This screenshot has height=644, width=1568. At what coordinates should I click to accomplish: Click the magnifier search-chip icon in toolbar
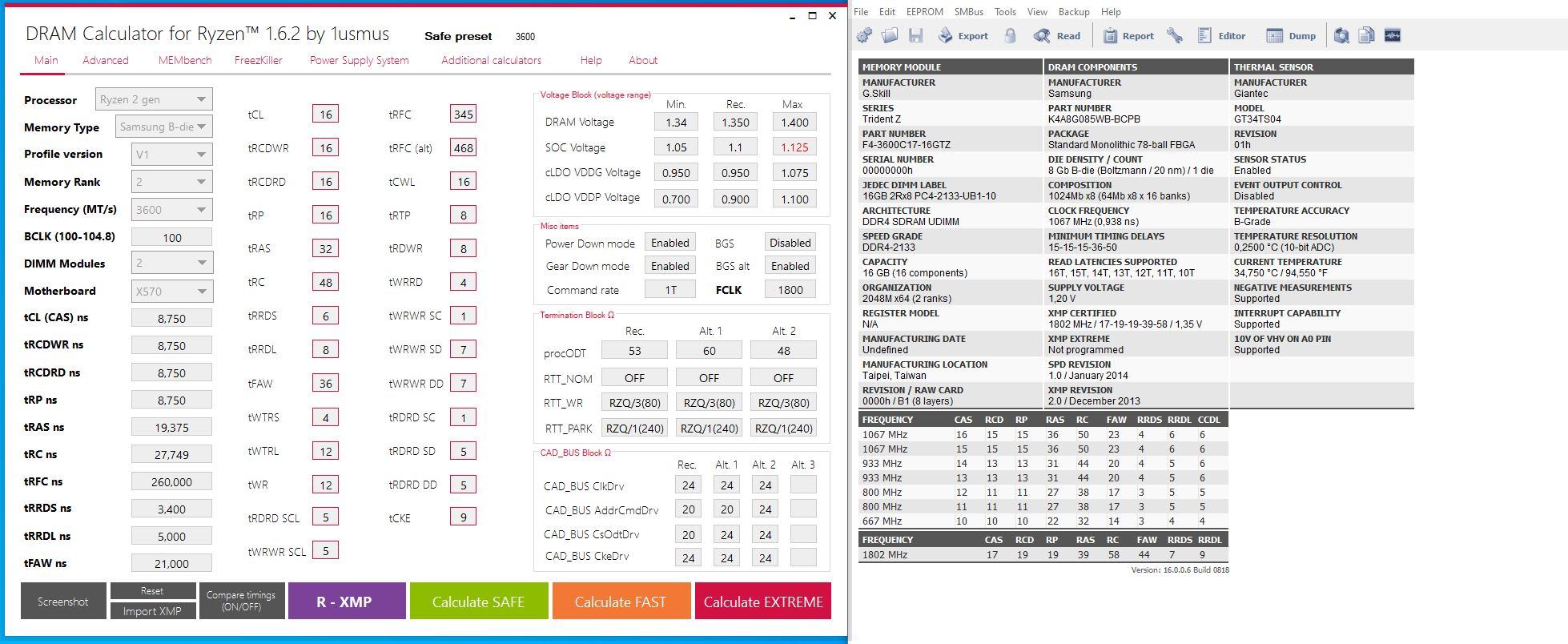(1341, 35)
